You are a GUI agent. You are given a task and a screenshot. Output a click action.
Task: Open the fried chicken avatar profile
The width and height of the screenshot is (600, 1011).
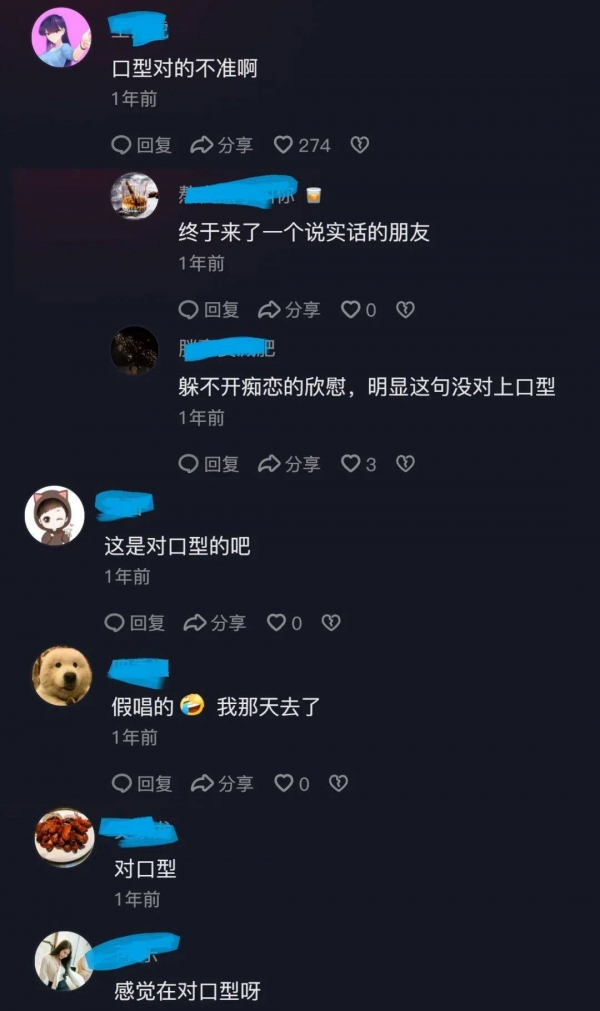tap(64, 837)
